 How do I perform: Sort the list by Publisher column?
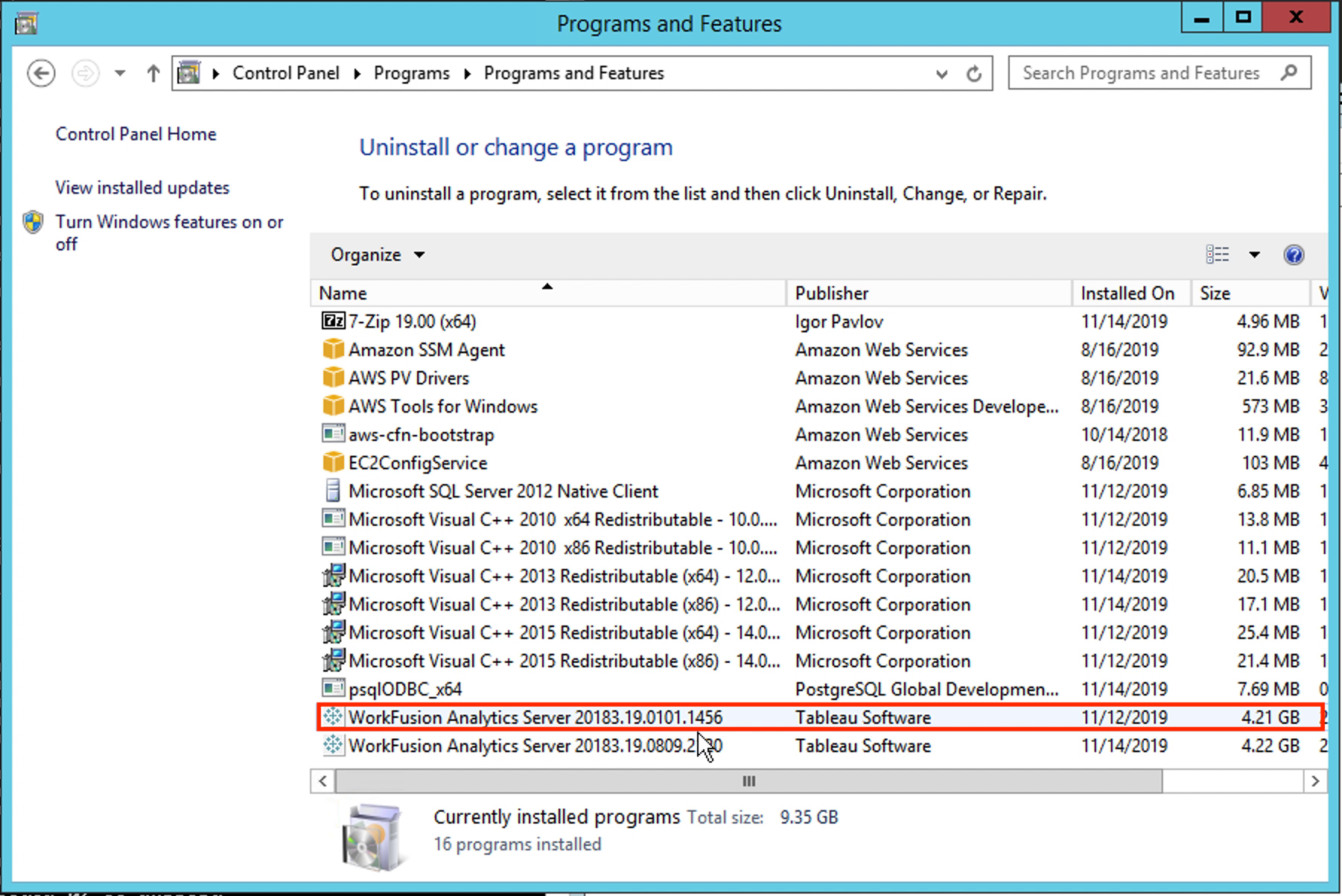pyautogui.click(x=929, y=293)
